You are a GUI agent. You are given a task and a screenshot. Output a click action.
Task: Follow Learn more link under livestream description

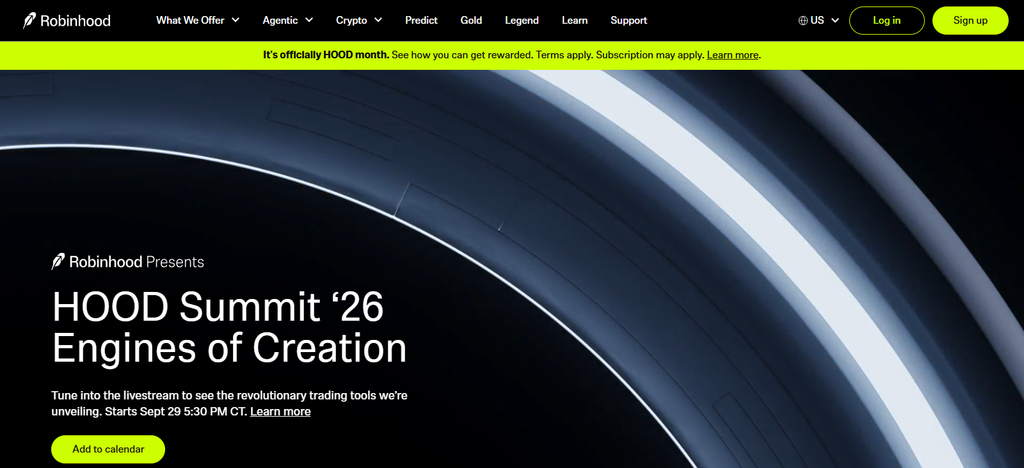(280, 411)
